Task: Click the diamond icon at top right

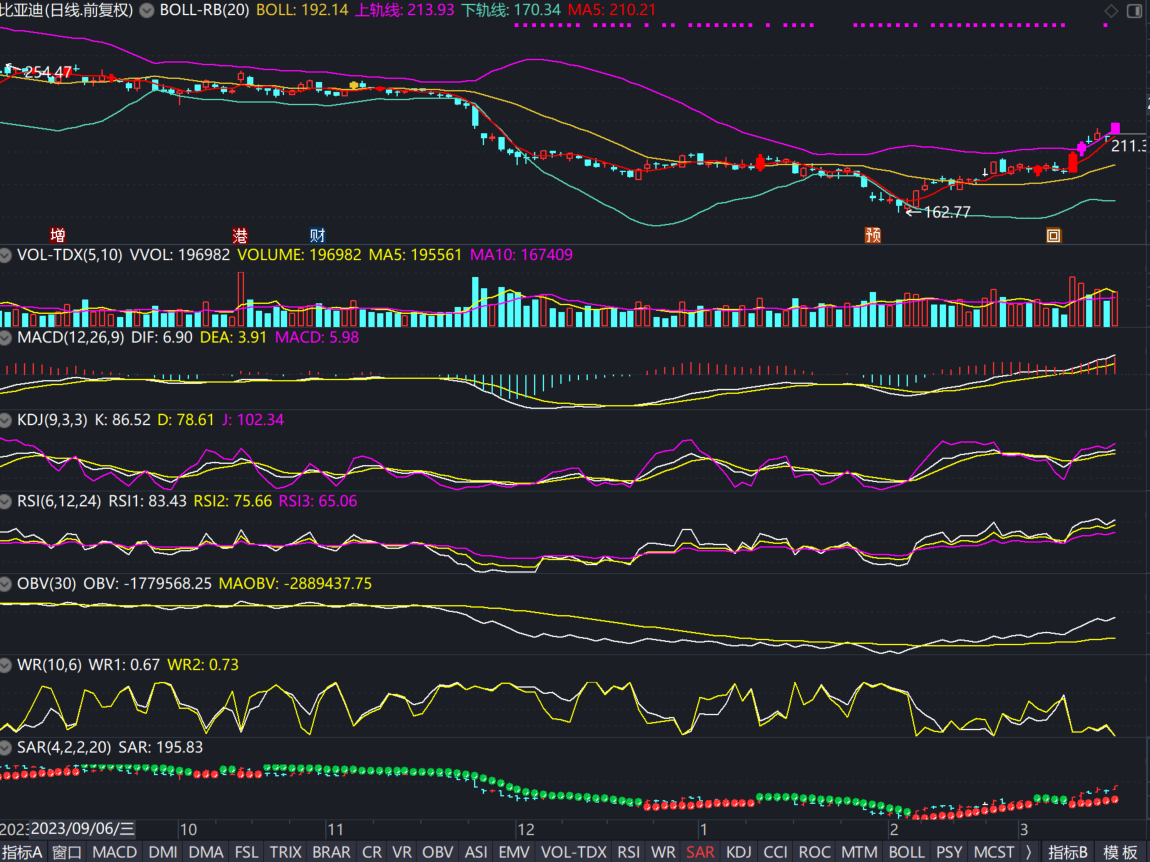Action: click(1111, 11)
